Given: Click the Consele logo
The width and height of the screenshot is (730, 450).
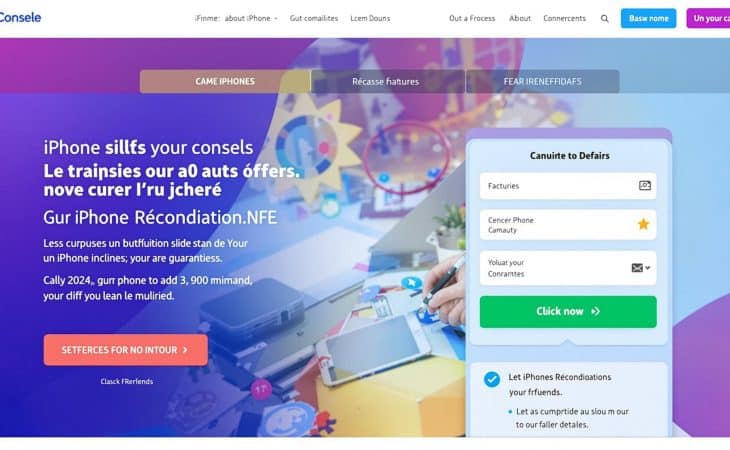Looking at the screenshot, I should pyautogui.click(x=20, y=18).
